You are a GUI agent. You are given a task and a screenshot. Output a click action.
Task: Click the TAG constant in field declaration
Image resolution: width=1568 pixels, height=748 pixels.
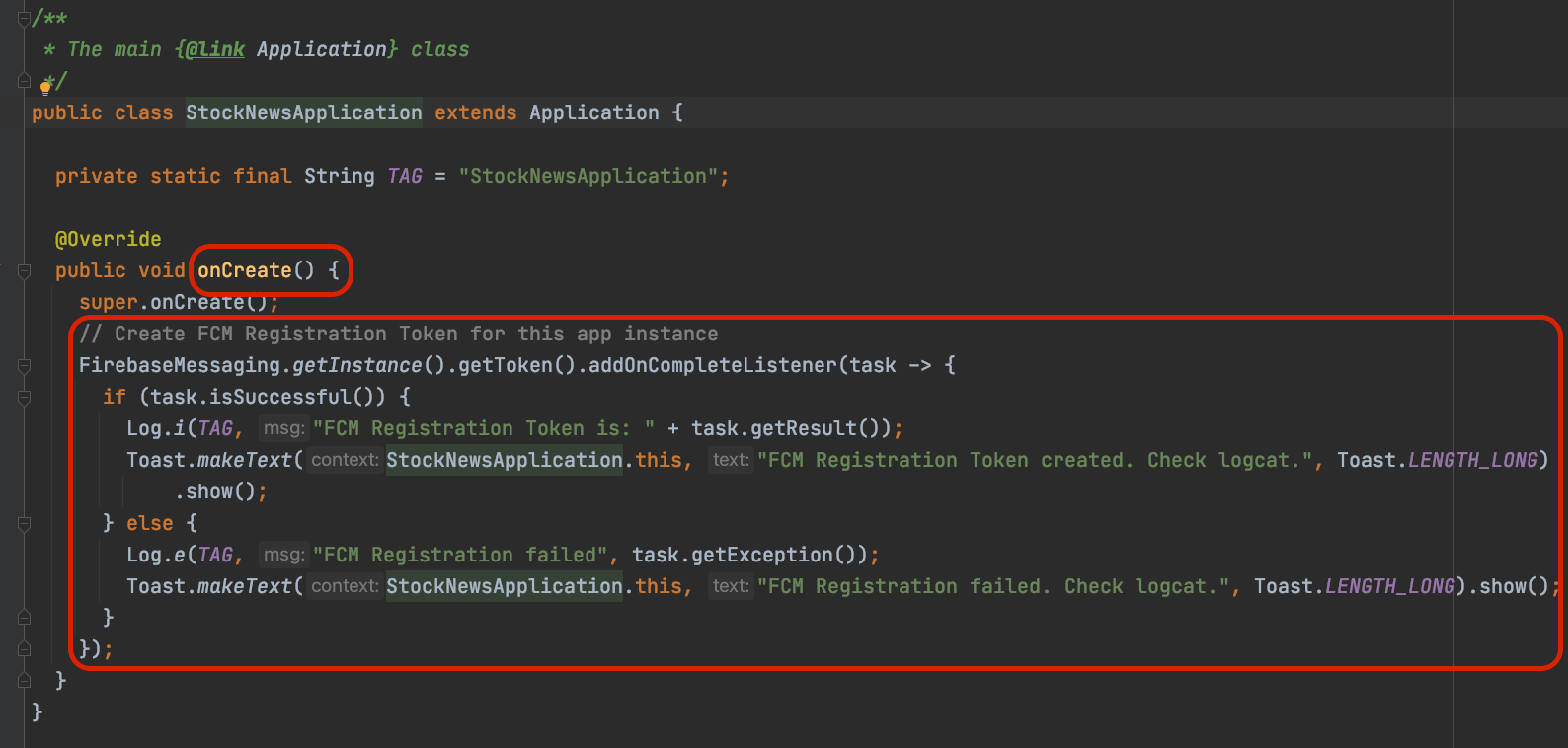tap(405, 176)
